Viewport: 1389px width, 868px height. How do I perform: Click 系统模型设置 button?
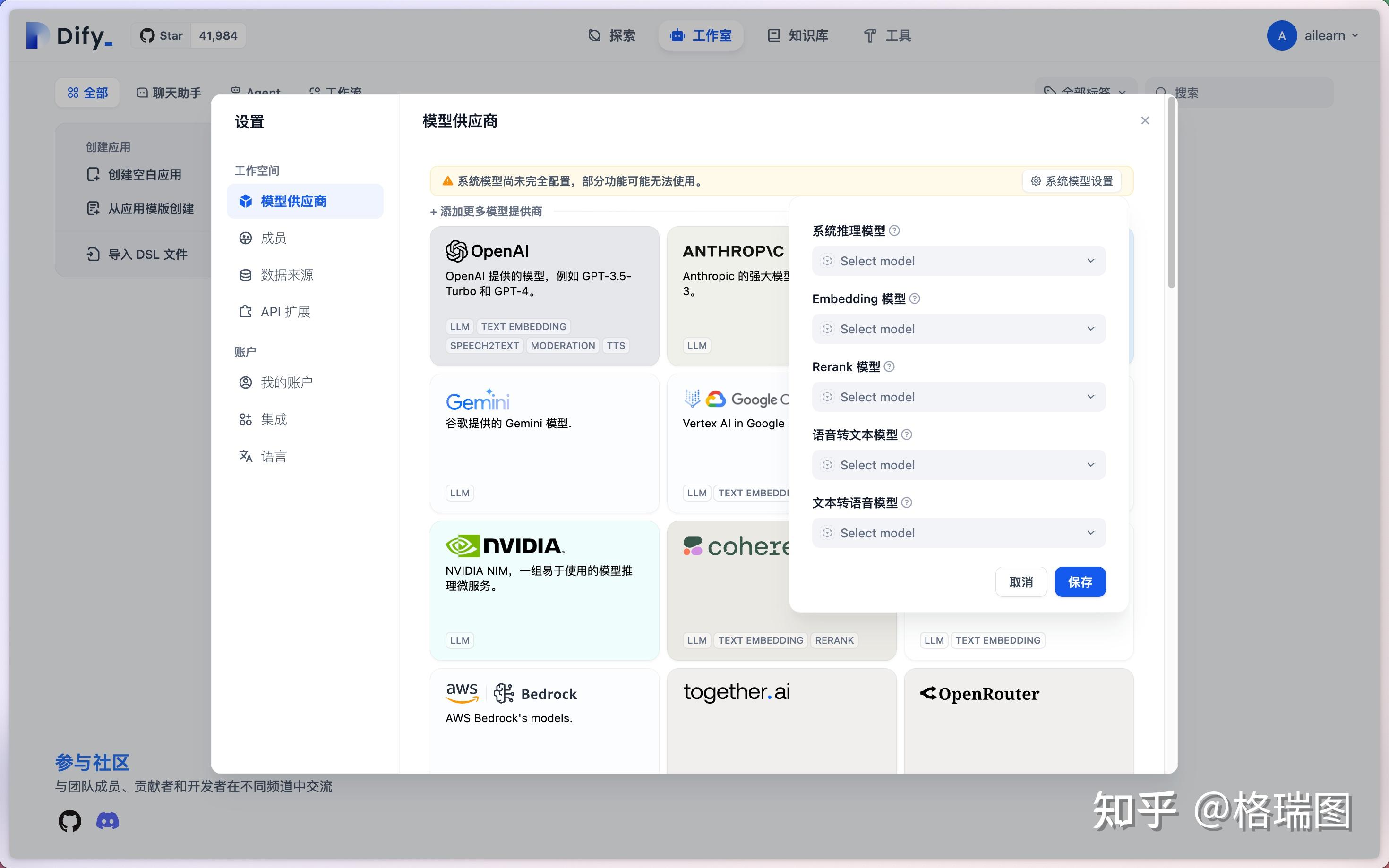pos(1072,181)
